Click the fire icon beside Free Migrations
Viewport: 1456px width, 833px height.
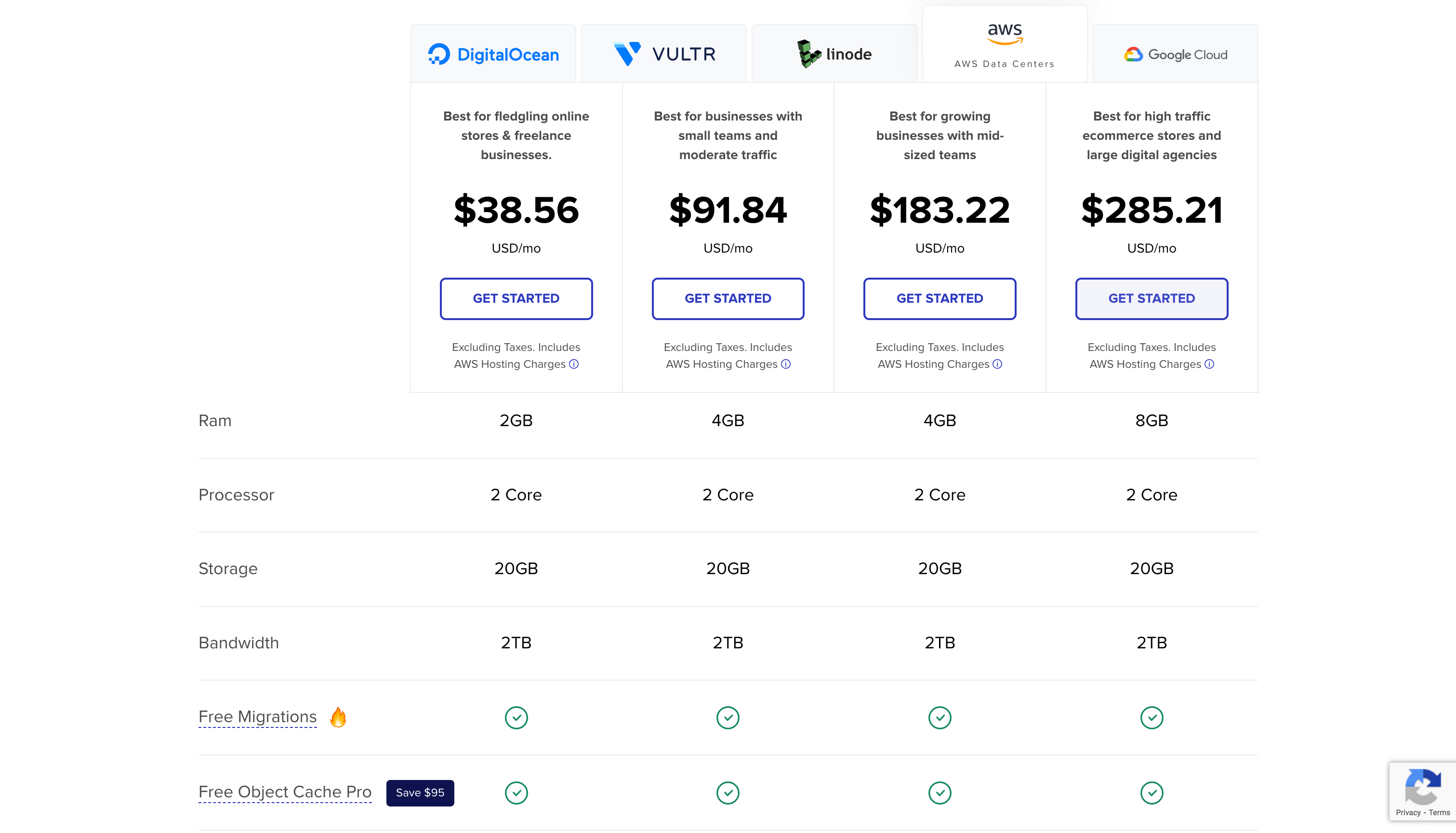[338, 717]
